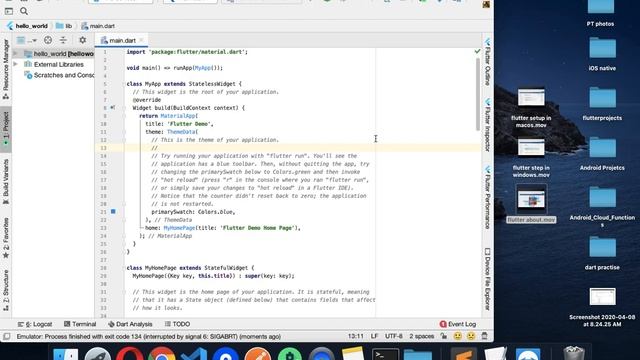
Task: Click MyHomePage class reference on line 23
Action: [x=179, y=228]
